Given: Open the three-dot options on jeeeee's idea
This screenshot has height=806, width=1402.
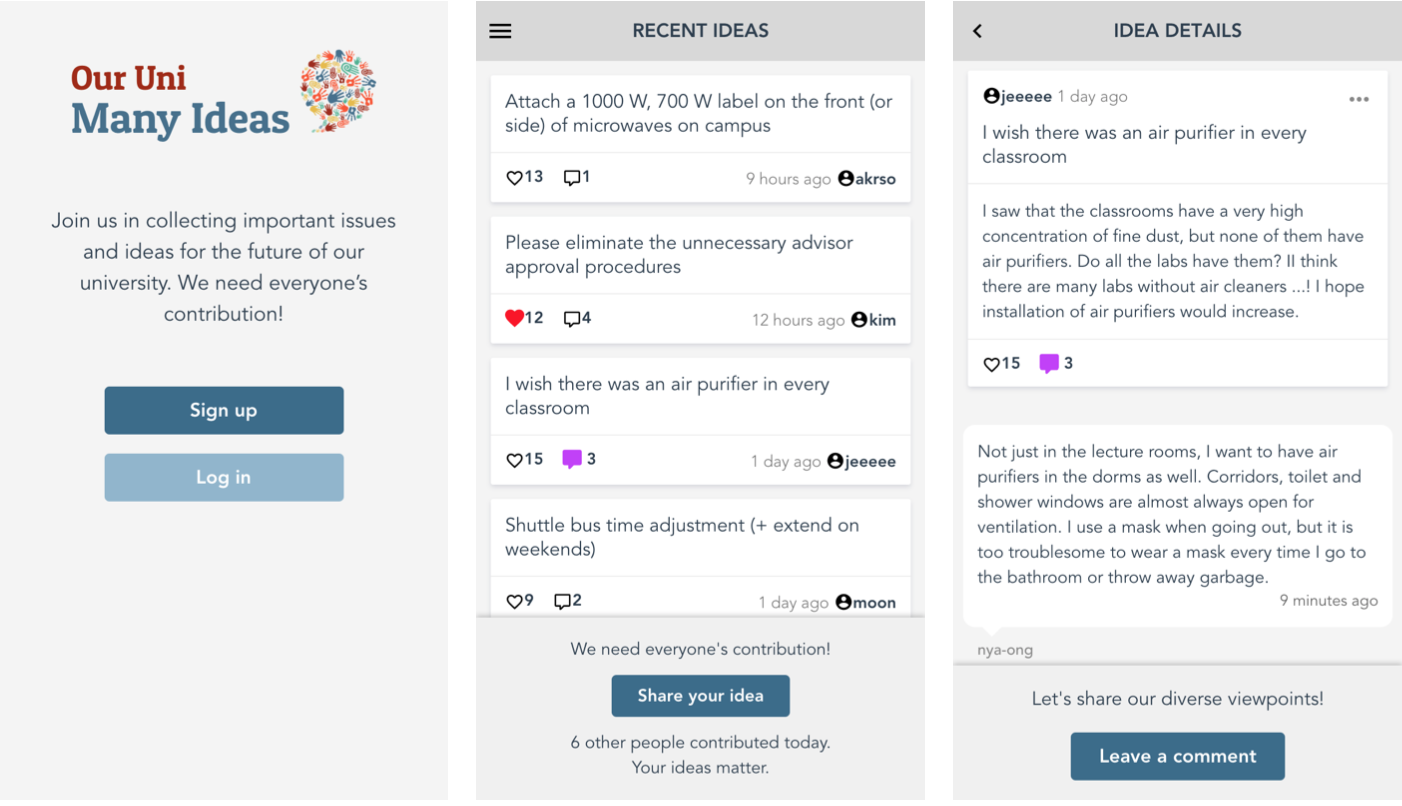Looking at the screenshot, I should [1358, 99].
